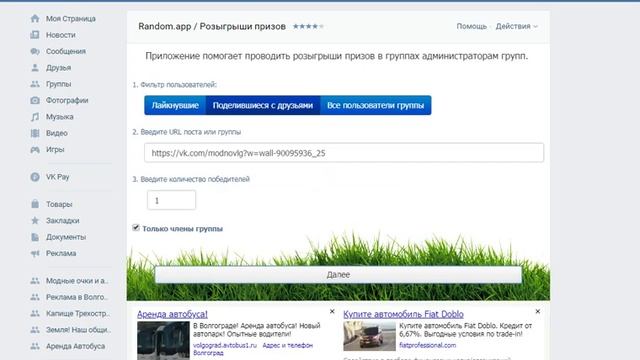Image resolution: width=640 pixels, height=360 pixels.
Task: Click group icon beside Земля! Наш общи
Action: pos(35,330)
